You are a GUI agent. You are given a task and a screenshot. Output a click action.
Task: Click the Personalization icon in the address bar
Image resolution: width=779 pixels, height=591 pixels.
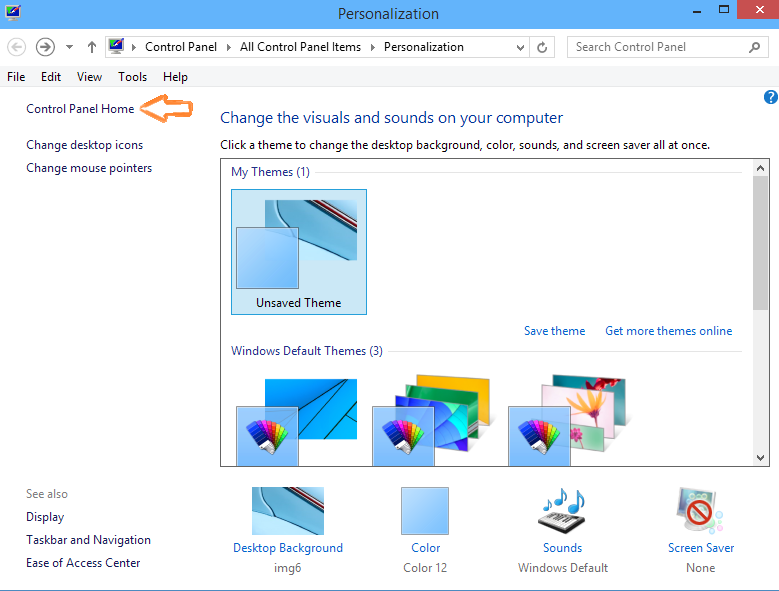pos(116,46)
